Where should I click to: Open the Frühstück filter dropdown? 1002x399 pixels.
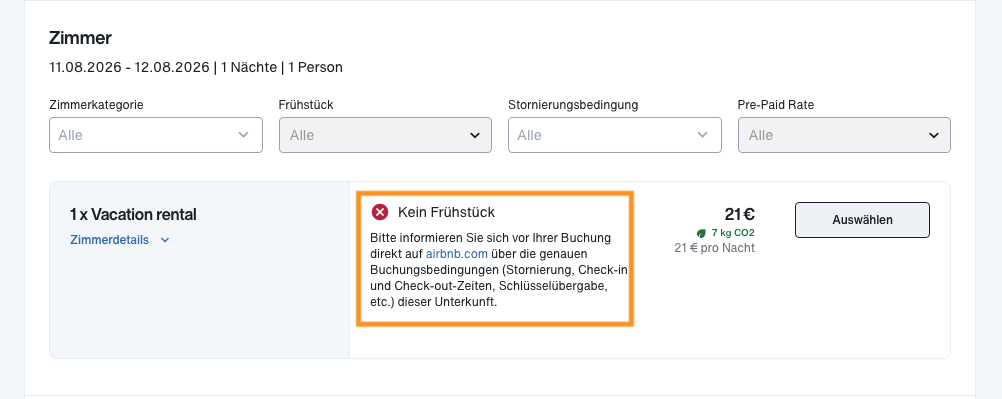[x=385, y=135]
